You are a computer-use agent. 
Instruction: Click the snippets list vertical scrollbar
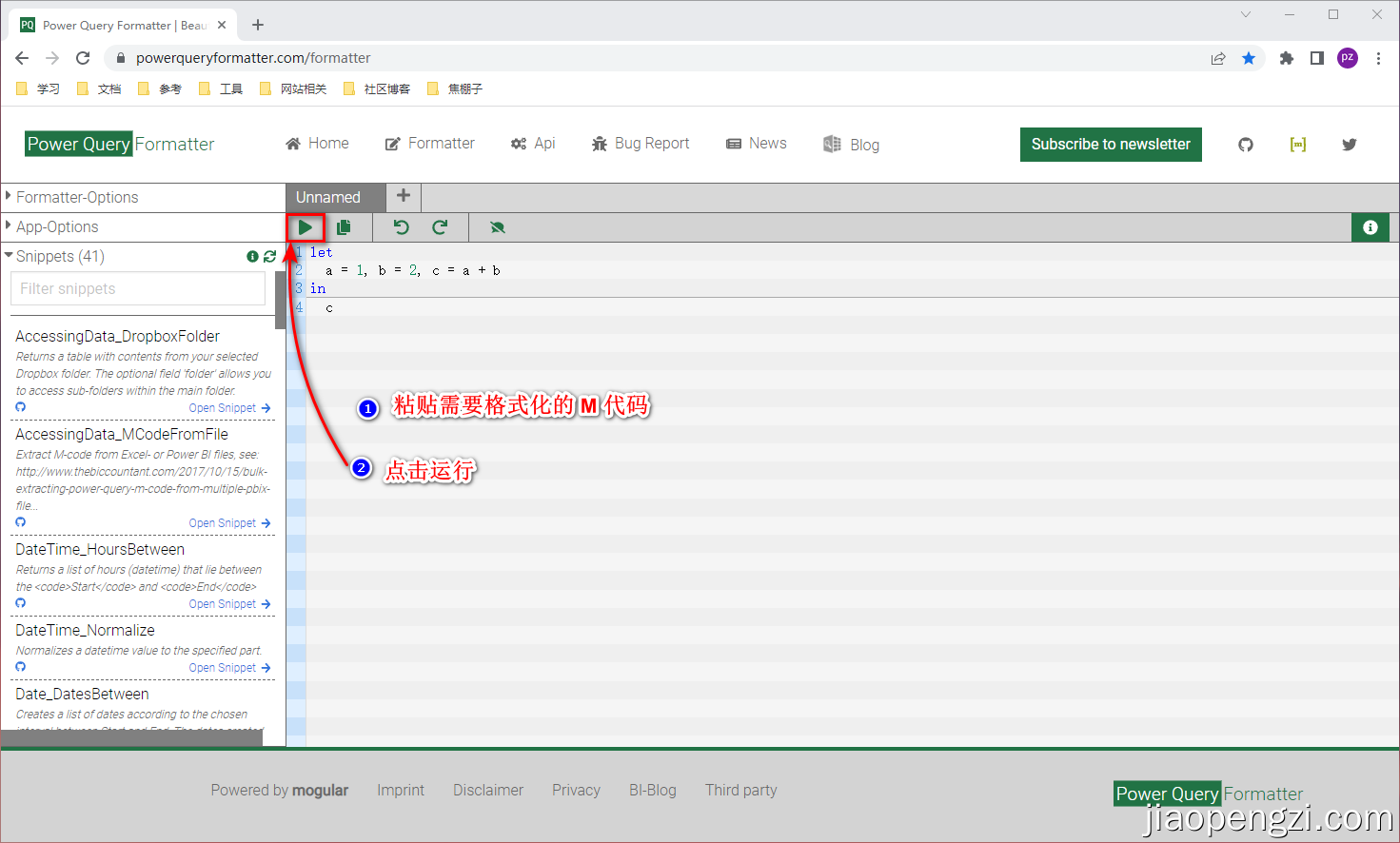(x=280, y=300)
